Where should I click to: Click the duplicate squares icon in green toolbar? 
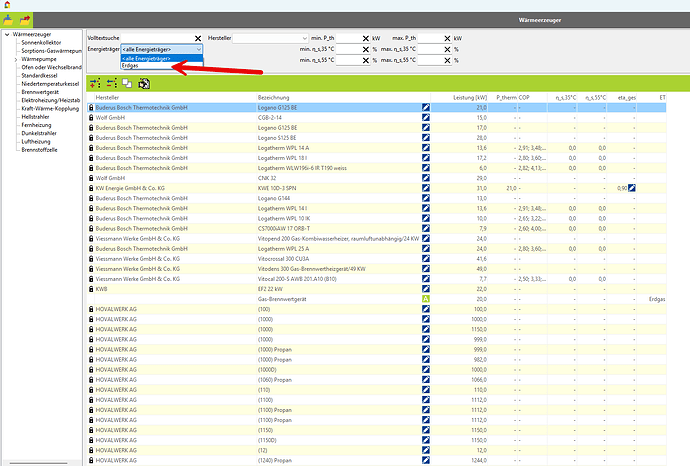127,83
